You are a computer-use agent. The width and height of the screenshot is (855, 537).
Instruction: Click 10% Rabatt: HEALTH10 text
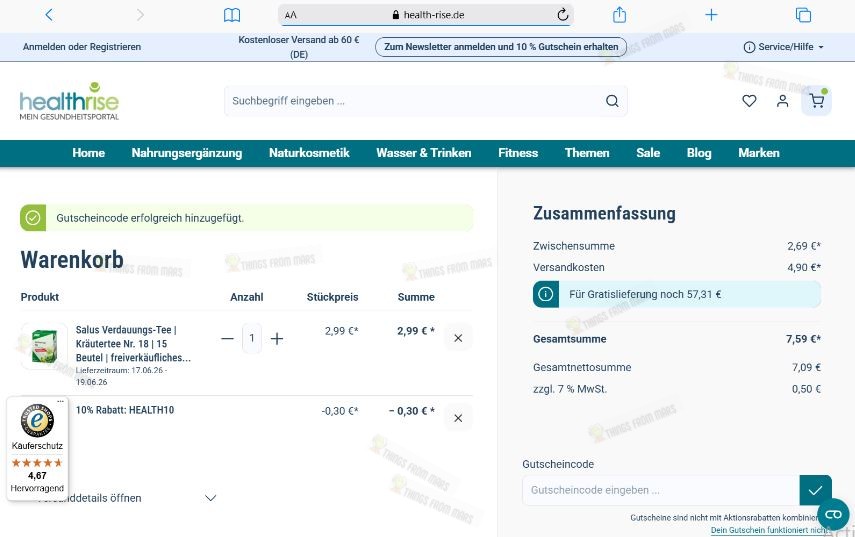point(125,410)
